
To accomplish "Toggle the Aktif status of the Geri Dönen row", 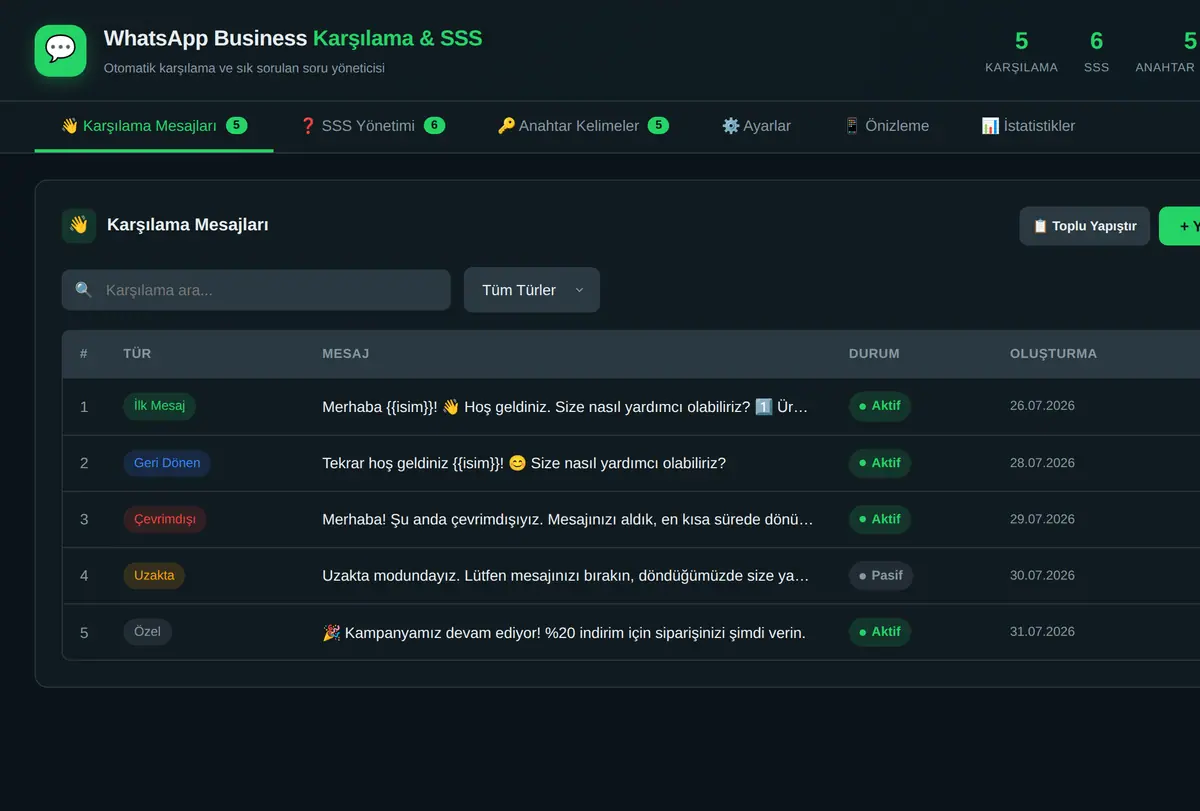I will coord(880,463).
